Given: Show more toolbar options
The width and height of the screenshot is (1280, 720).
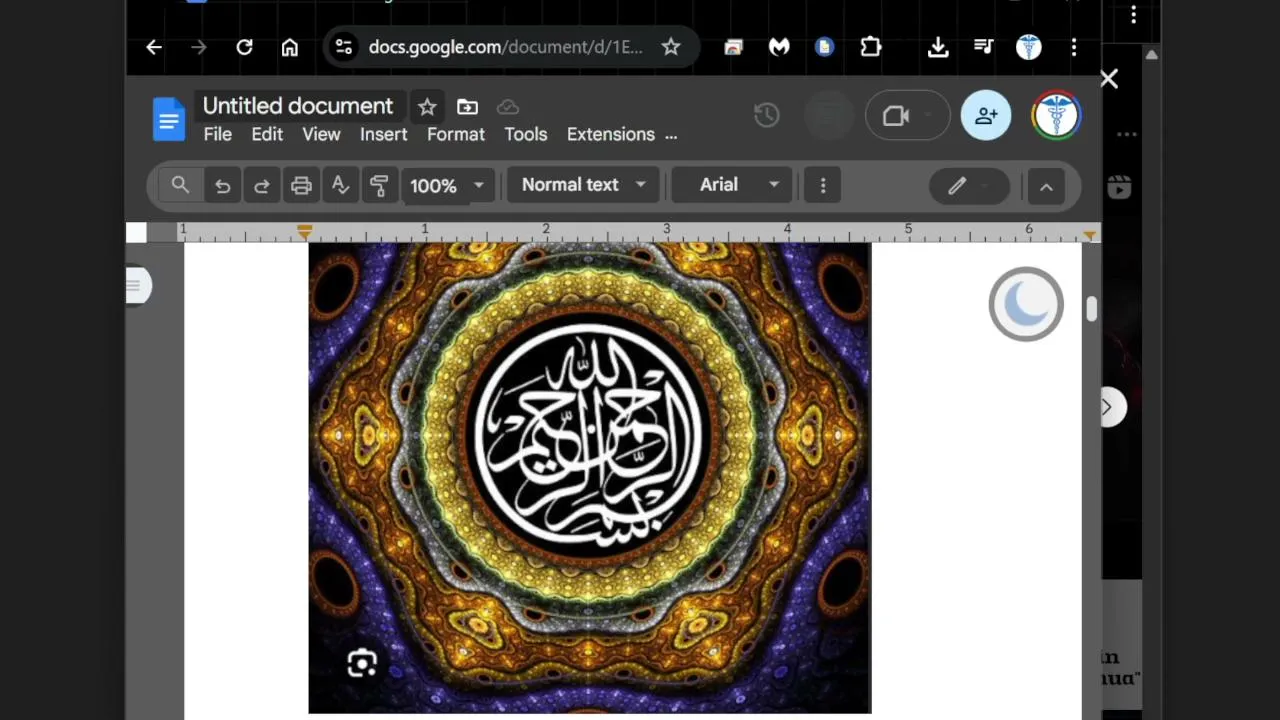Looking at the screenshot, I should coord(823,185).
